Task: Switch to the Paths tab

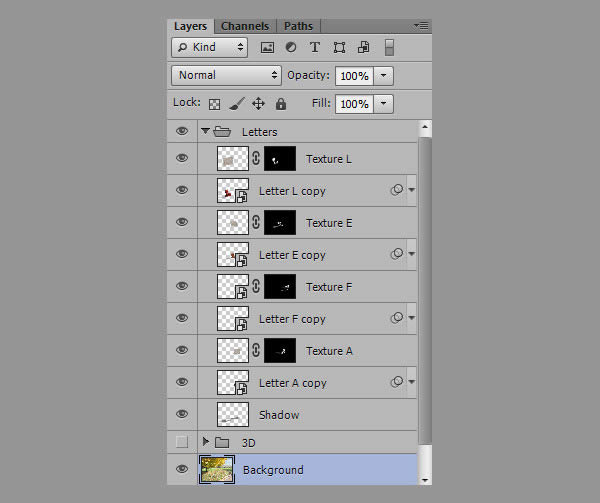Action: pos(298,26)
